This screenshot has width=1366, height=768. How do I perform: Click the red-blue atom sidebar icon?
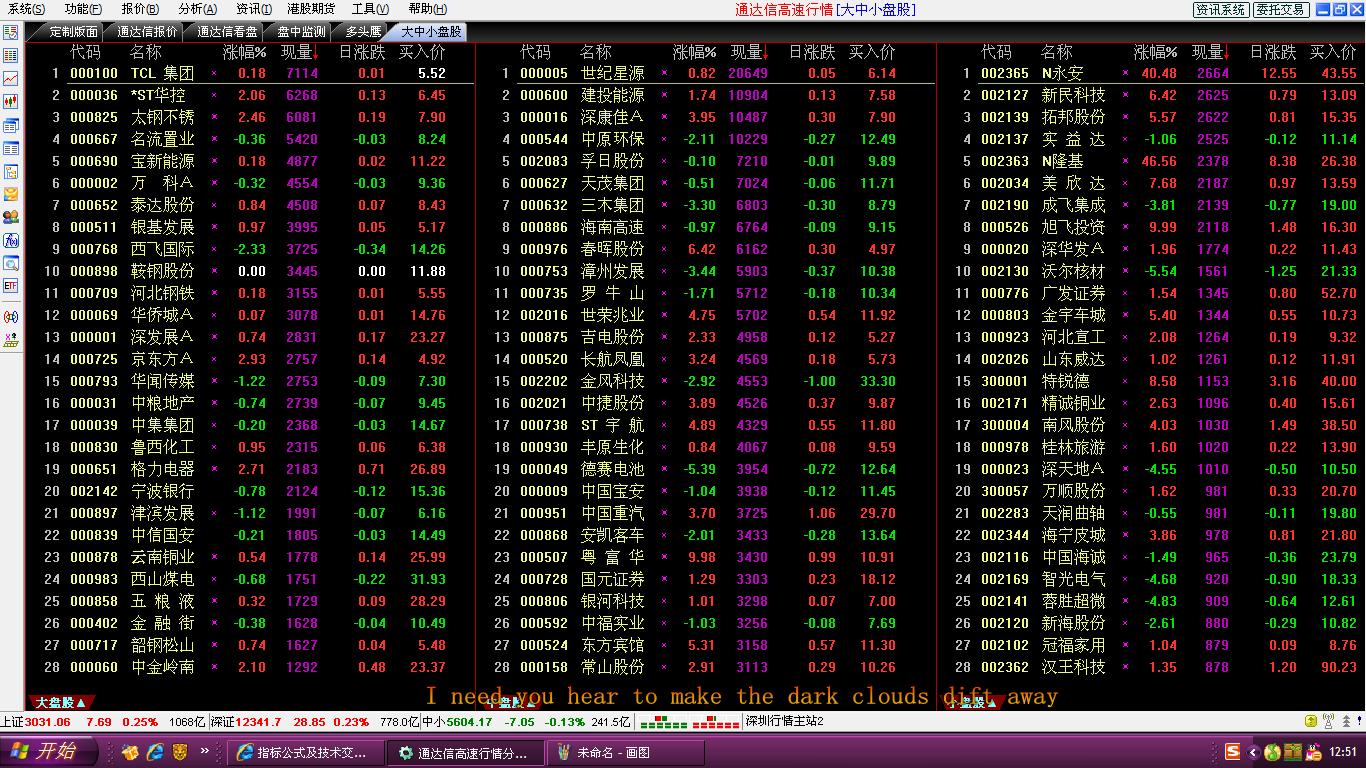pyautogui.click(x=11, y=316)
